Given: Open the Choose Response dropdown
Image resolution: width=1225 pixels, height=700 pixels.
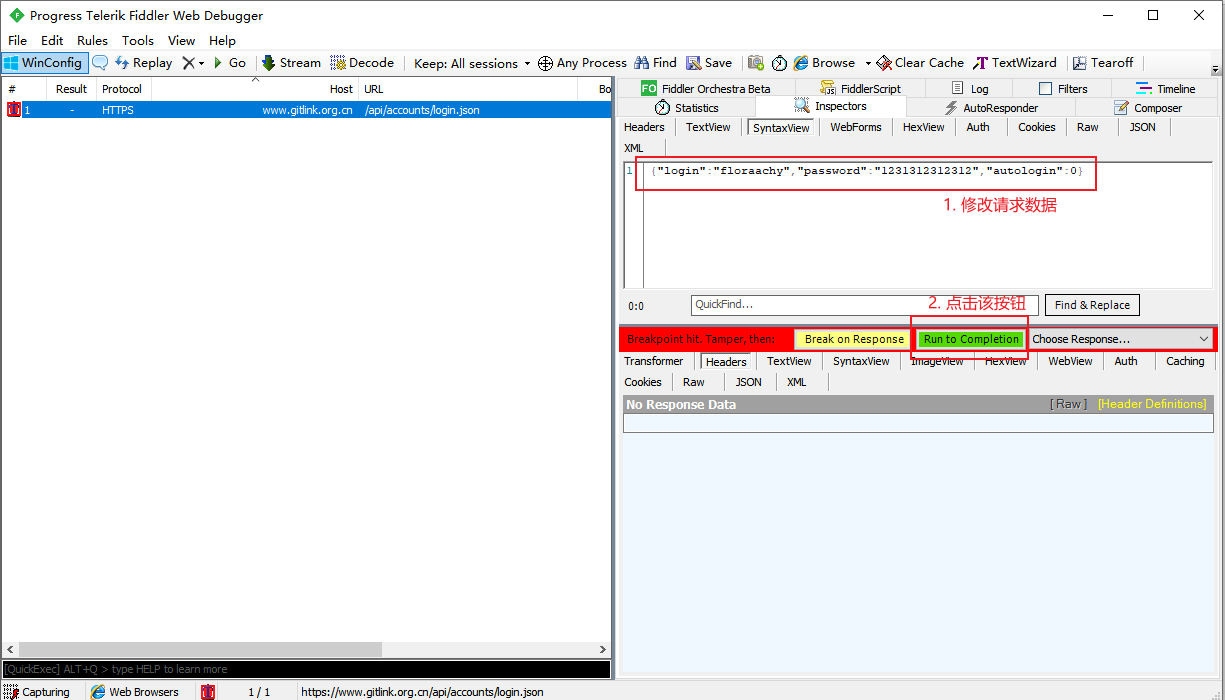Looking at the screenshot, I should pos(1121,339).
